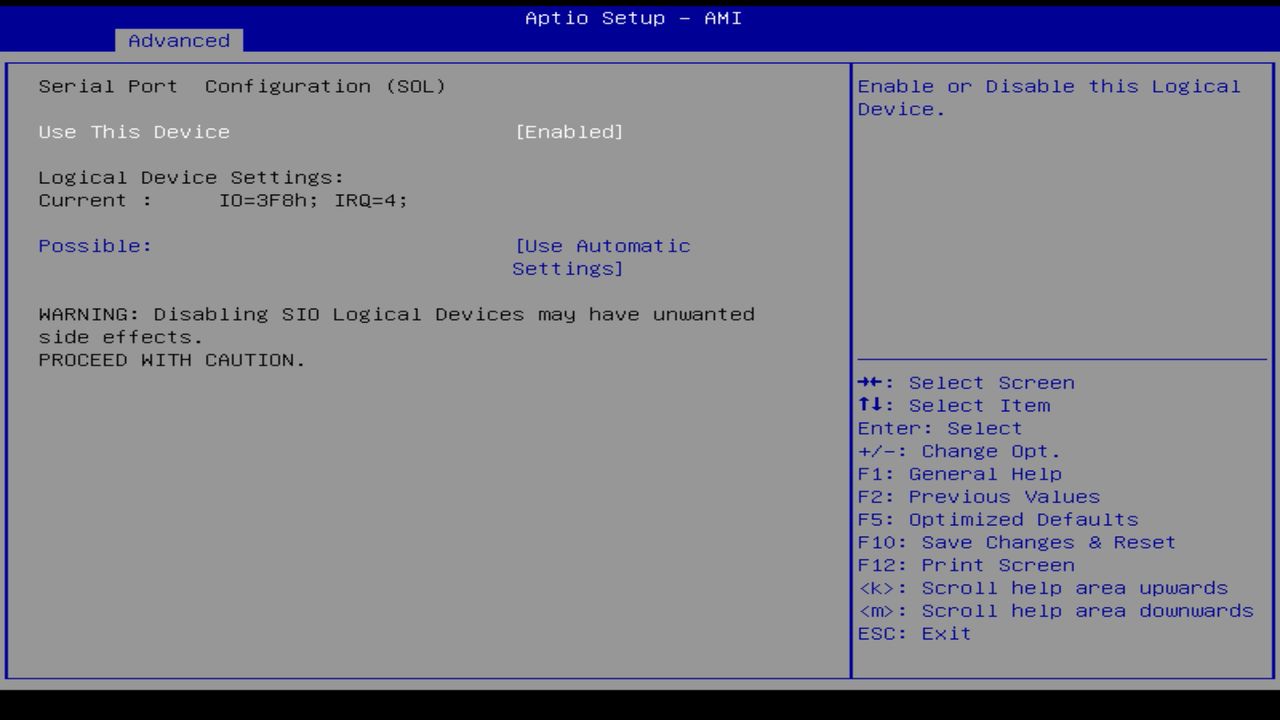Select the Logical Device Settings label
The width and height of the screenshot is (1280, 720).
pyautogui.click(x=191, y=177)
